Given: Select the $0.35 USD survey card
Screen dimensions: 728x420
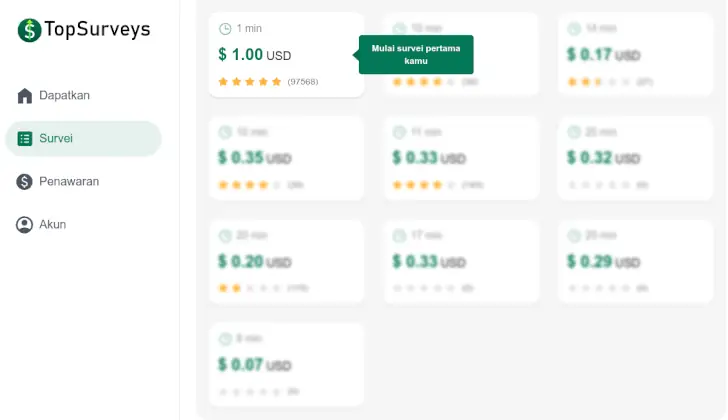Looking at the screenshot, I should click(x=286, y=158).
